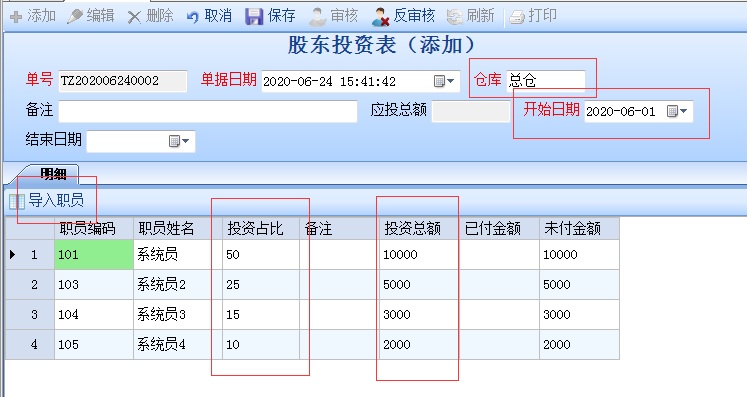This screenshot has width=750, height=397.
Task: Click 未付金额 cell 10000 in row 1
Action: (x=579, y=254)
